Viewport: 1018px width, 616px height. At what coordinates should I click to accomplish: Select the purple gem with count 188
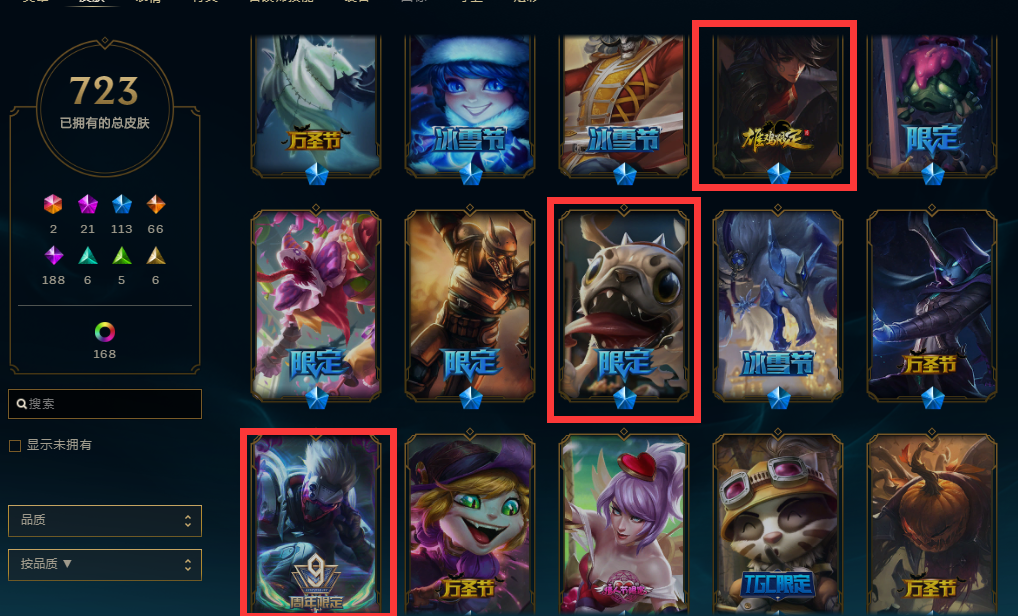(x=53, y=256)
